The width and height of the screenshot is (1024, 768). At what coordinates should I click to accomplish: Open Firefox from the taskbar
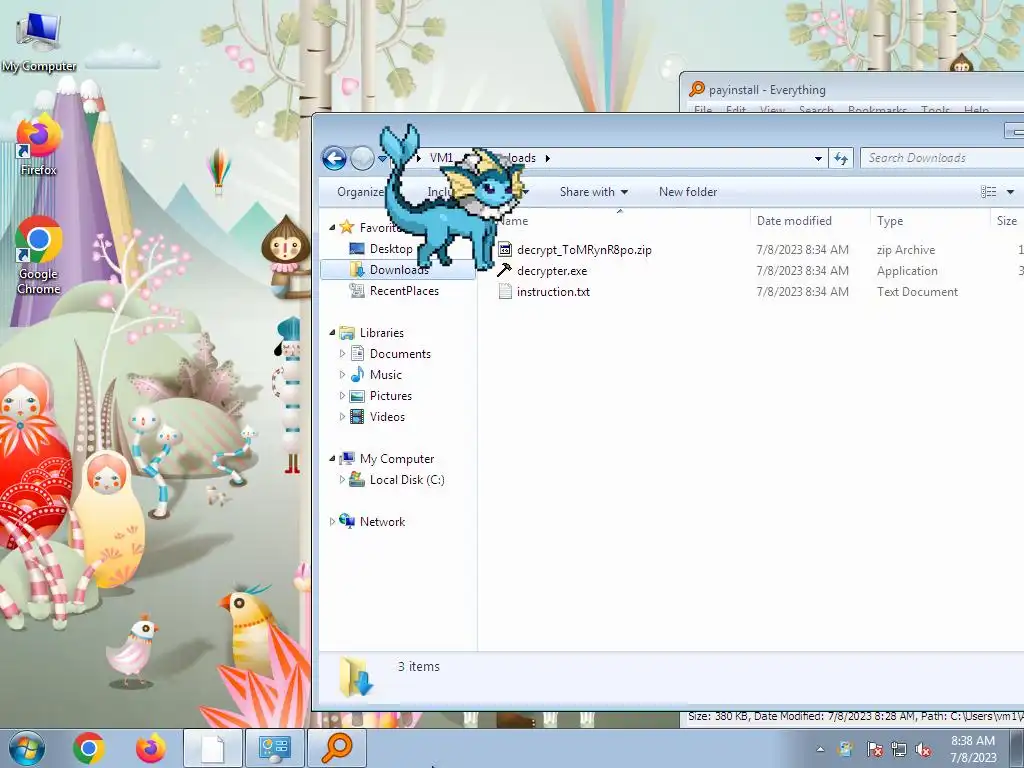(151, 748)
